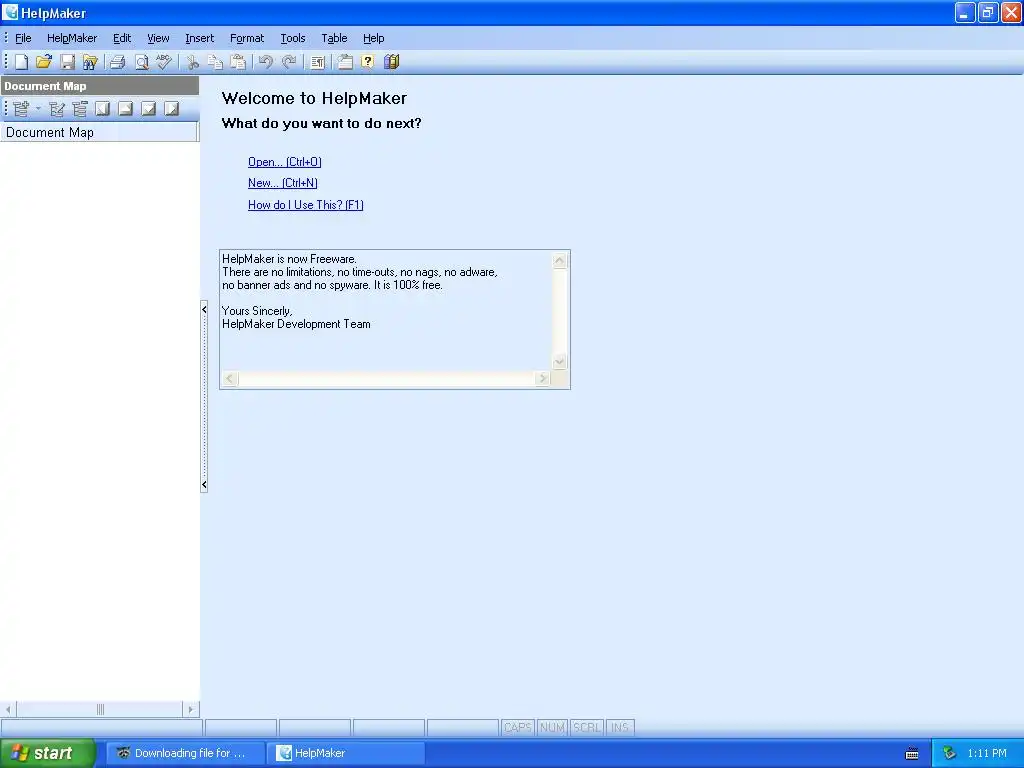Switch to Downloading file taskbar item
This screenshot has height=768, width=1024.
click(185, 753)
